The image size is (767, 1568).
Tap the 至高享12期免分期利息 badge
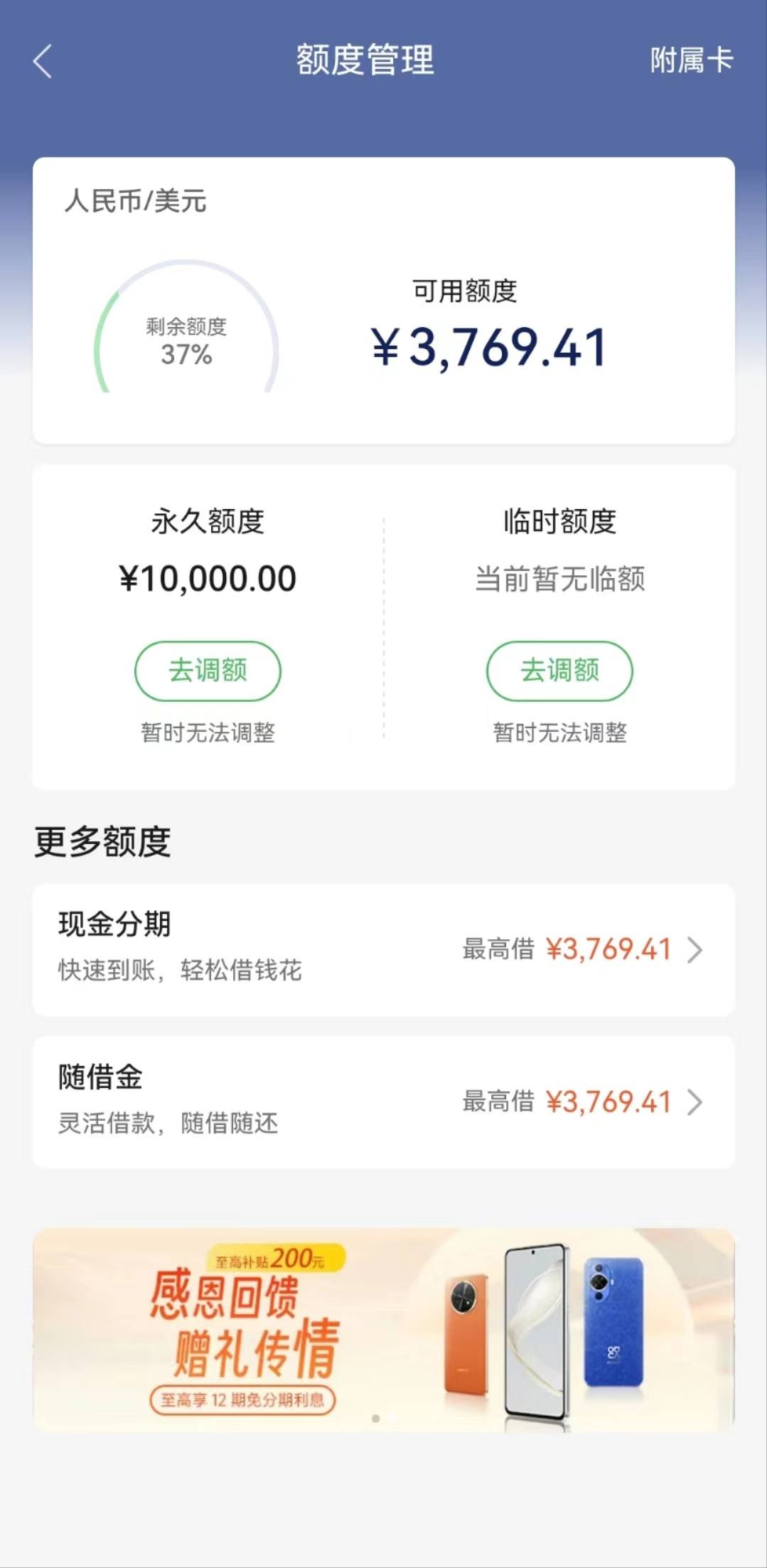242,1400
